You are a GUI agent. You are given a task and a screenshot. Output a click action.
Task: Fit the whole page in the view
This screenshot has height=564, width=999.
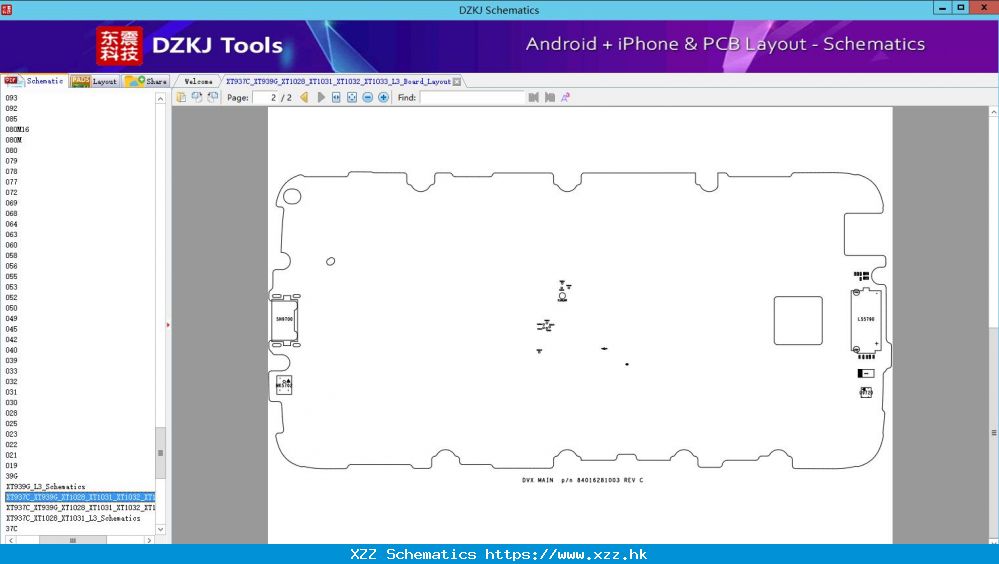coord(352,98)
